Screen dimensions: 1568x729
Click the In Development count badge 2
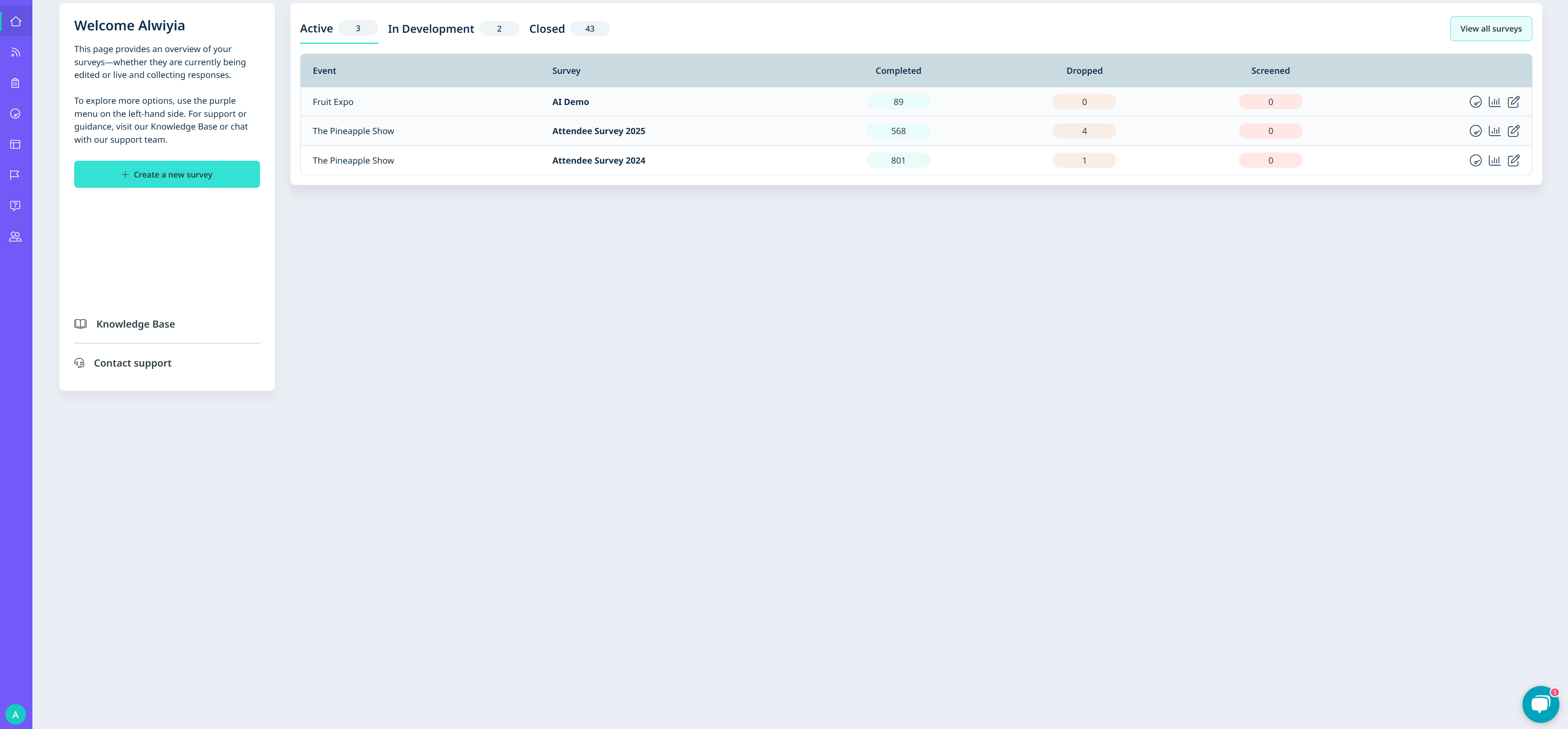[499, 29]
